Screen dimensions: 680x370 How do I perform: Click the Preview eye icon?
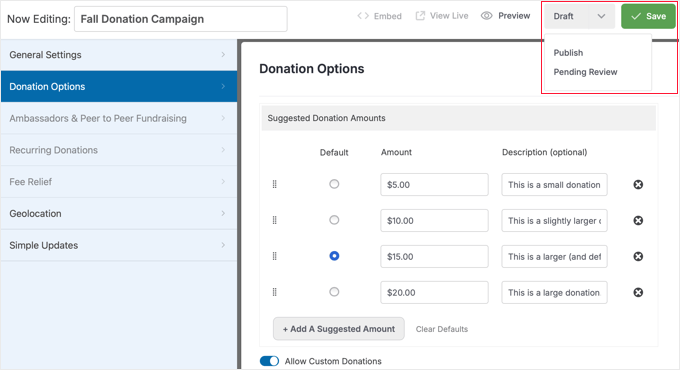[x=487, y=16]
